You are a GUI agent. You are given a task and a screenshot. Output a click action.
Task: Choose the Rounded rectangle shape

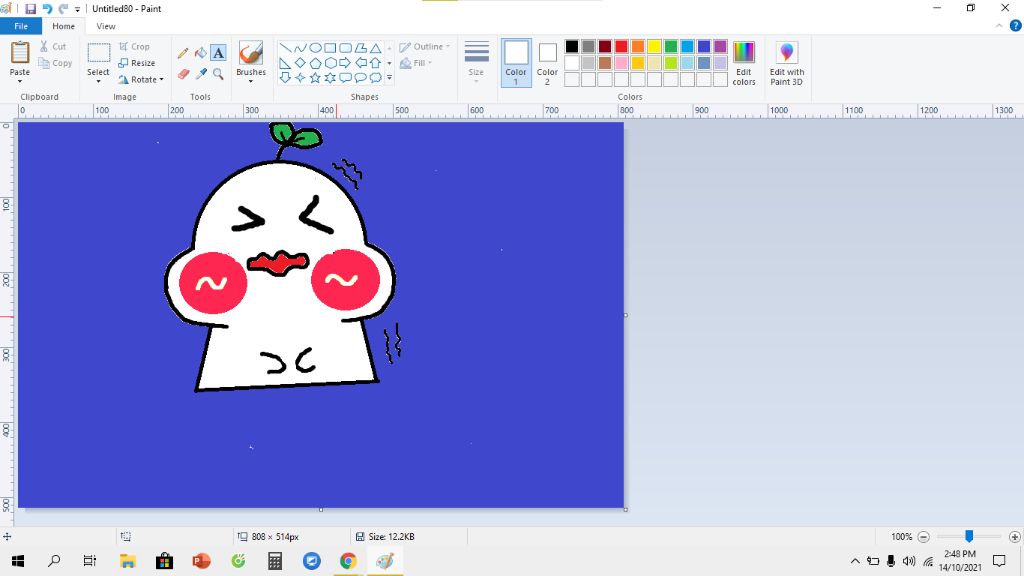[345, 48]
